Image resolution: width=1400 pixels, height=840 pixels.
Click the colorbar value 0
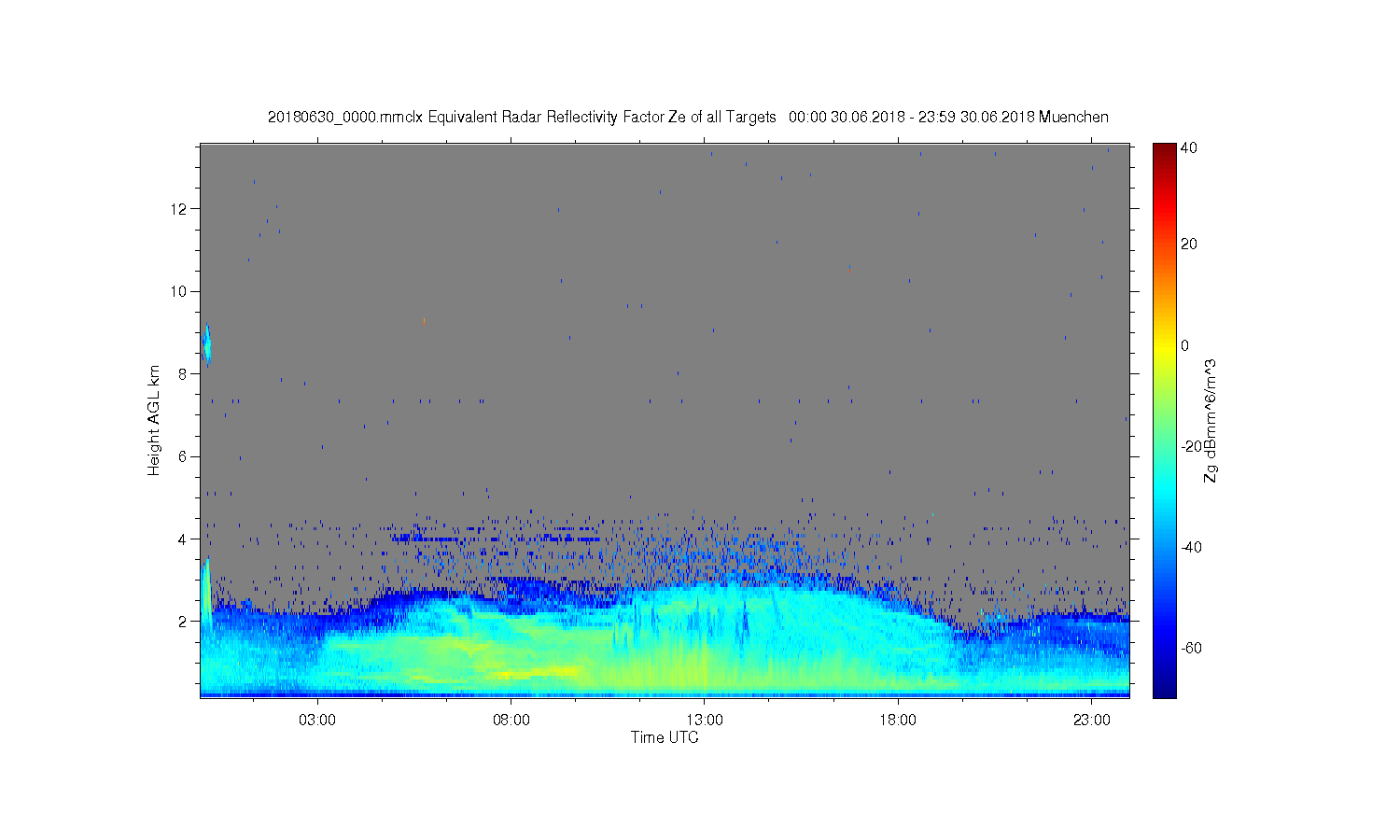1185,345
